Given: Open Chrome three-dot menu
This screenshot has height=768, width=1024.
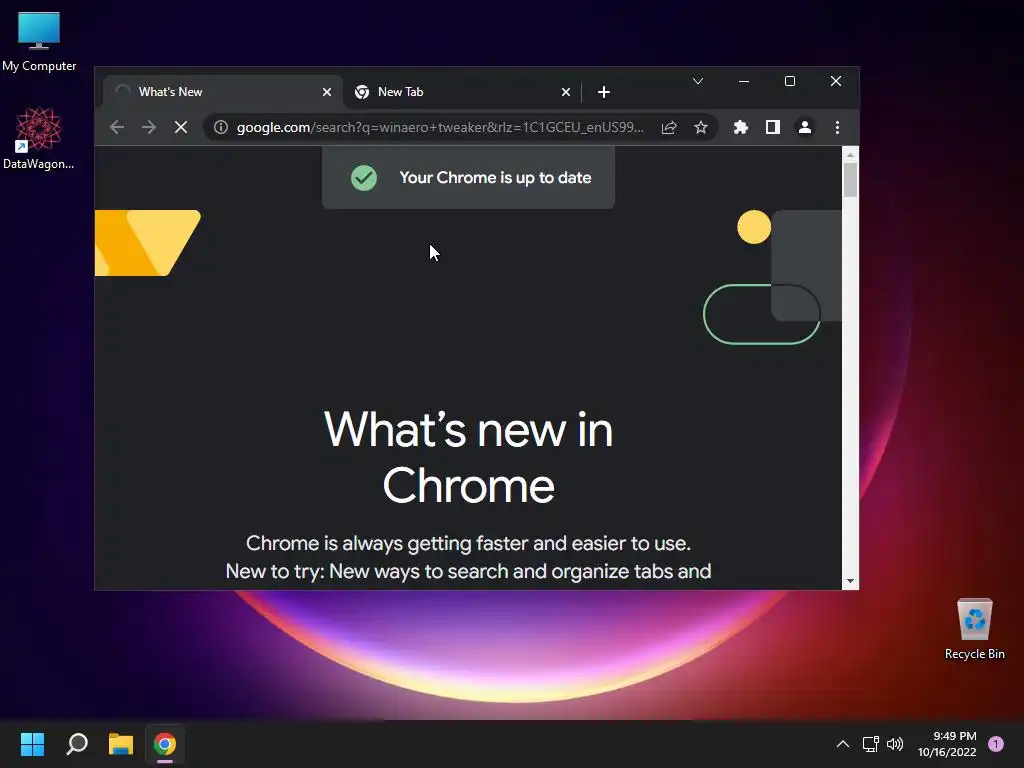Looking at the screenshot, I should point(837,127).
